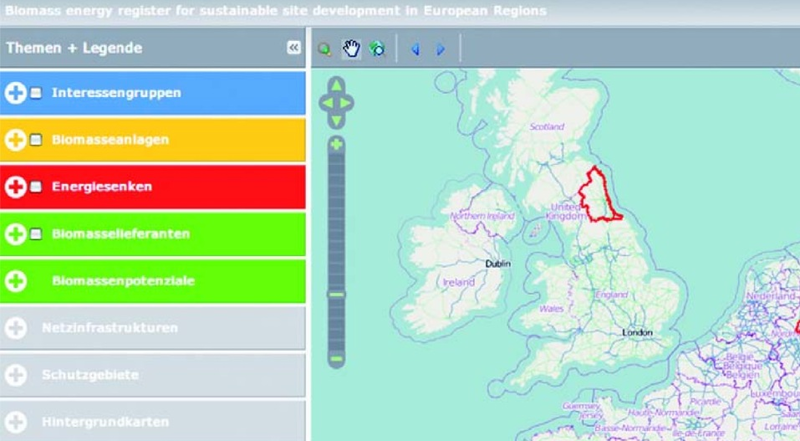The image size is (800, 441).
Task: Check the Biomasselieferanten layer box
Action: [x=36, y=235]
